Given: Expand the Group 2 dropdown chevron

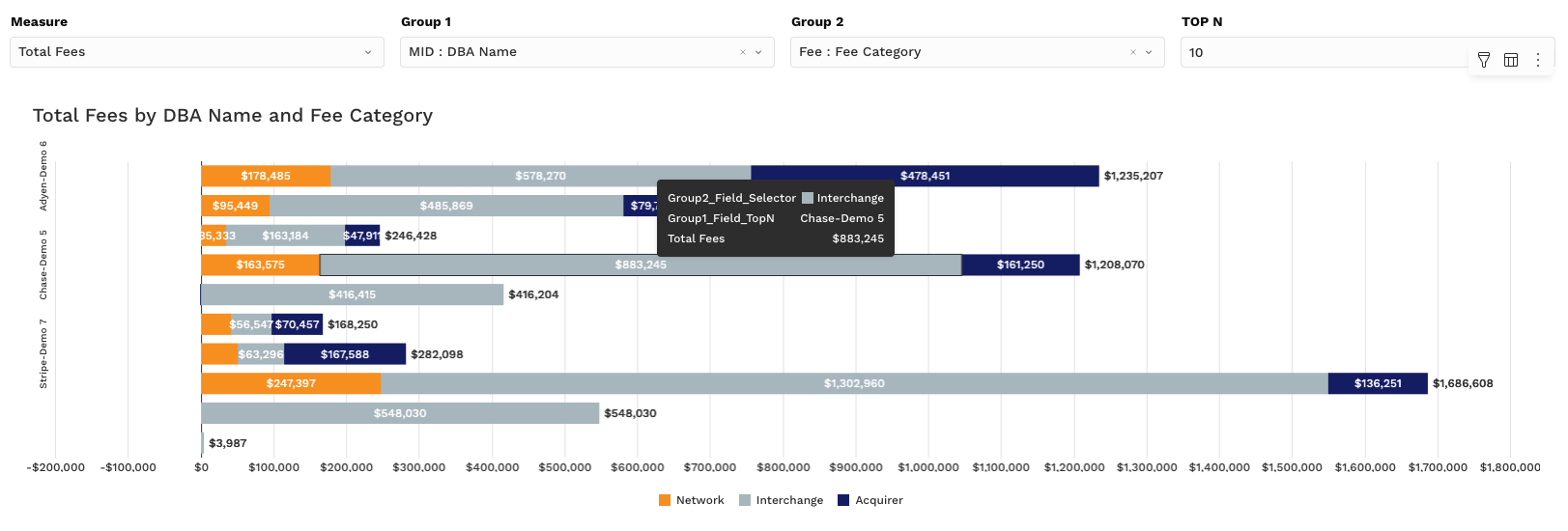Looking at the screenshot, I should [x=1149, y=52].
